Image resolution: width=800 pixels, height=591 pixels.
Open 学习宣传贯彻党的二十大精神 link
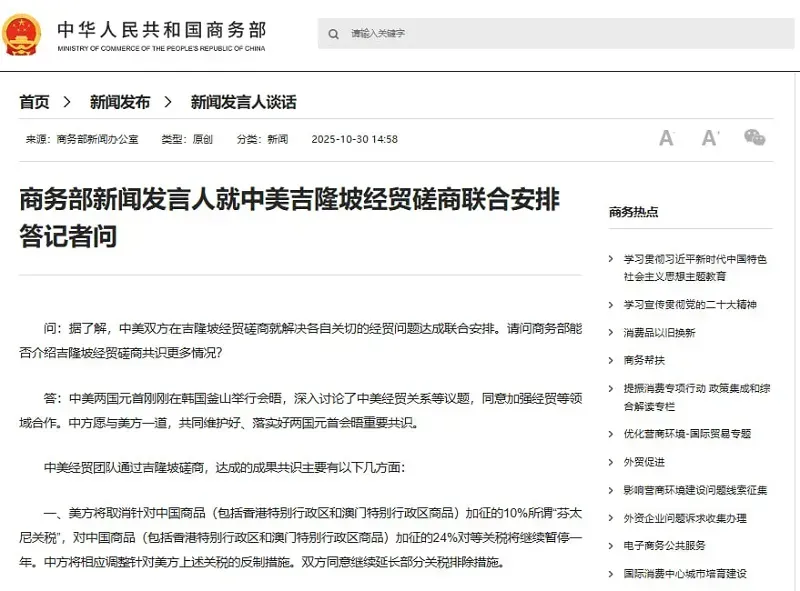(690, 304)
